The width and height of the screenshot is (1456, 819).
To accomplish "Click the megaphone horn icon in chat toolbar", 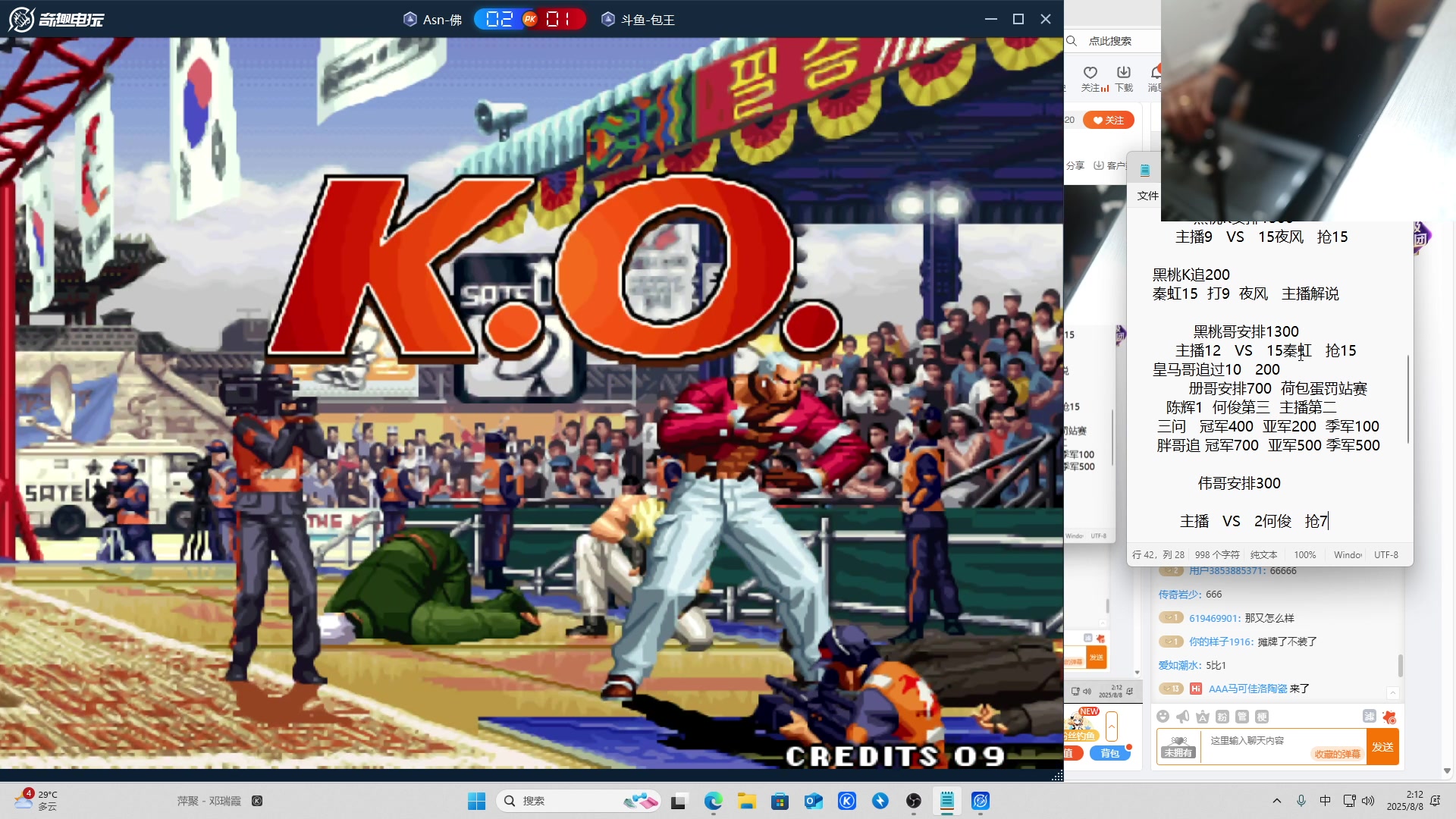I will tap(1183, 717).
